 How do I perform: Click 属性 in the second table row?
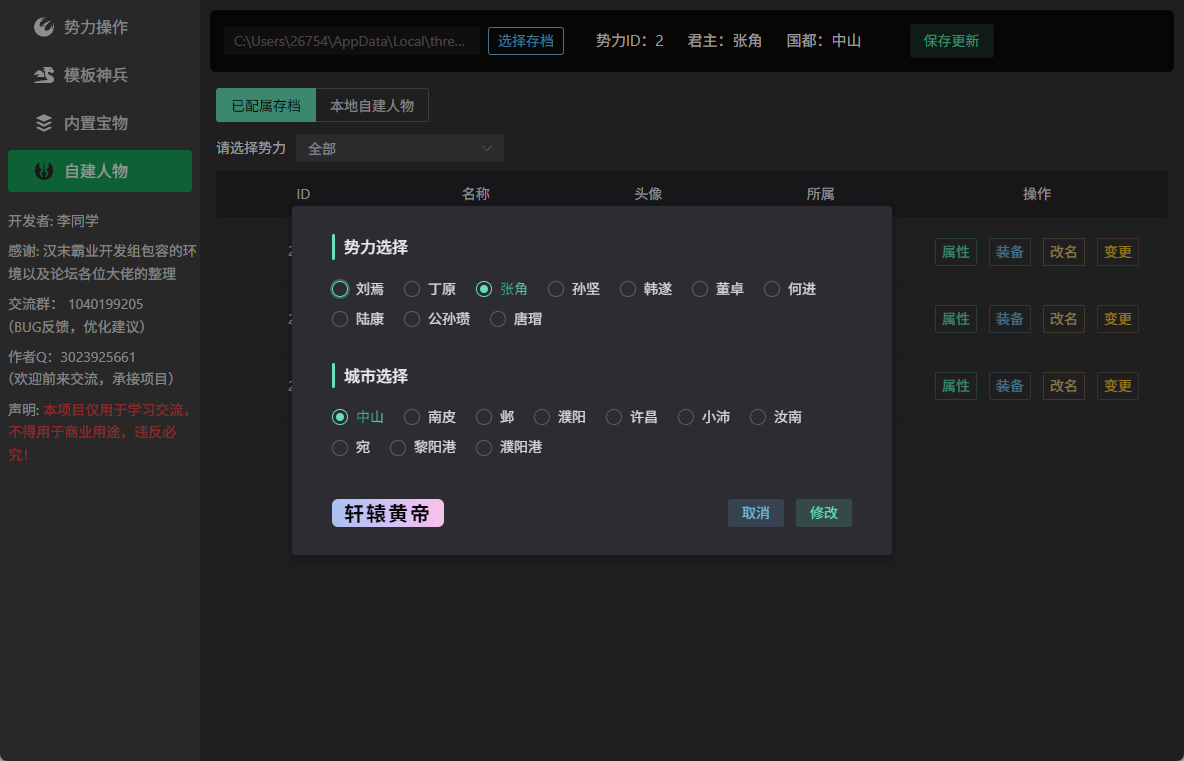(956, 319)
